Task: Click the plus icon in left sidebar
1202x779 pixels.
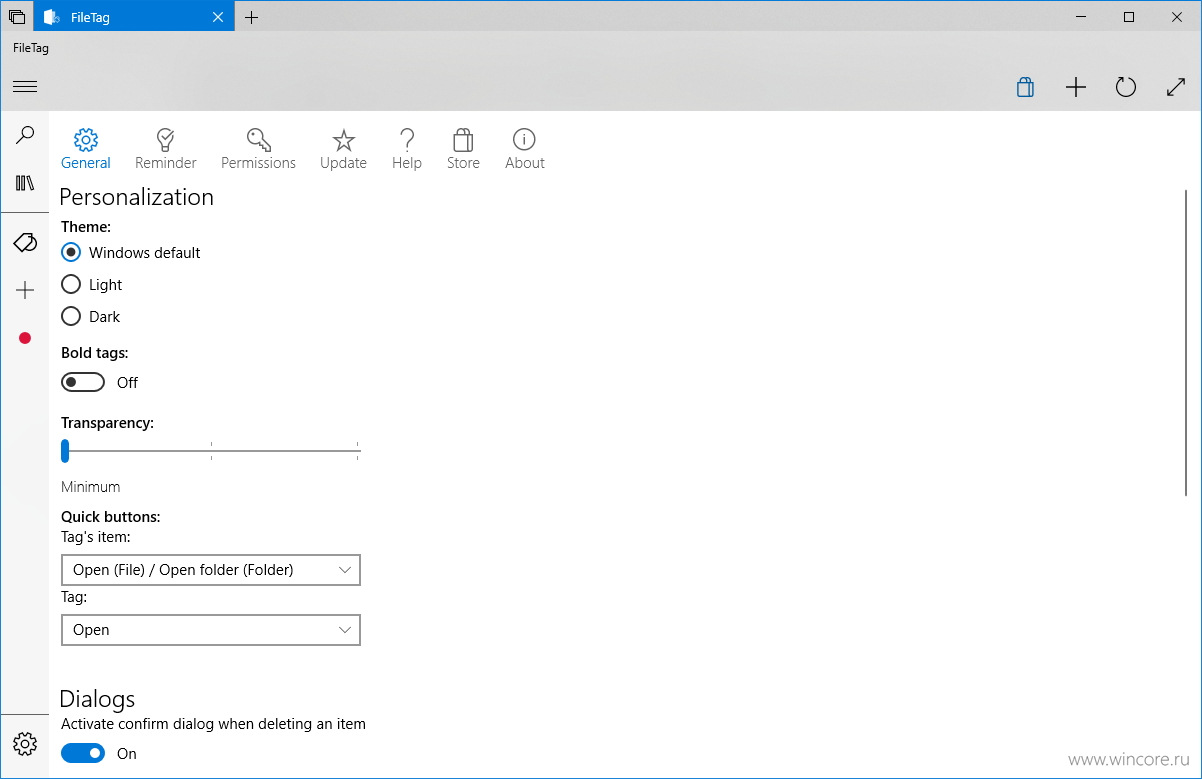Action: (x=25, y=290)
